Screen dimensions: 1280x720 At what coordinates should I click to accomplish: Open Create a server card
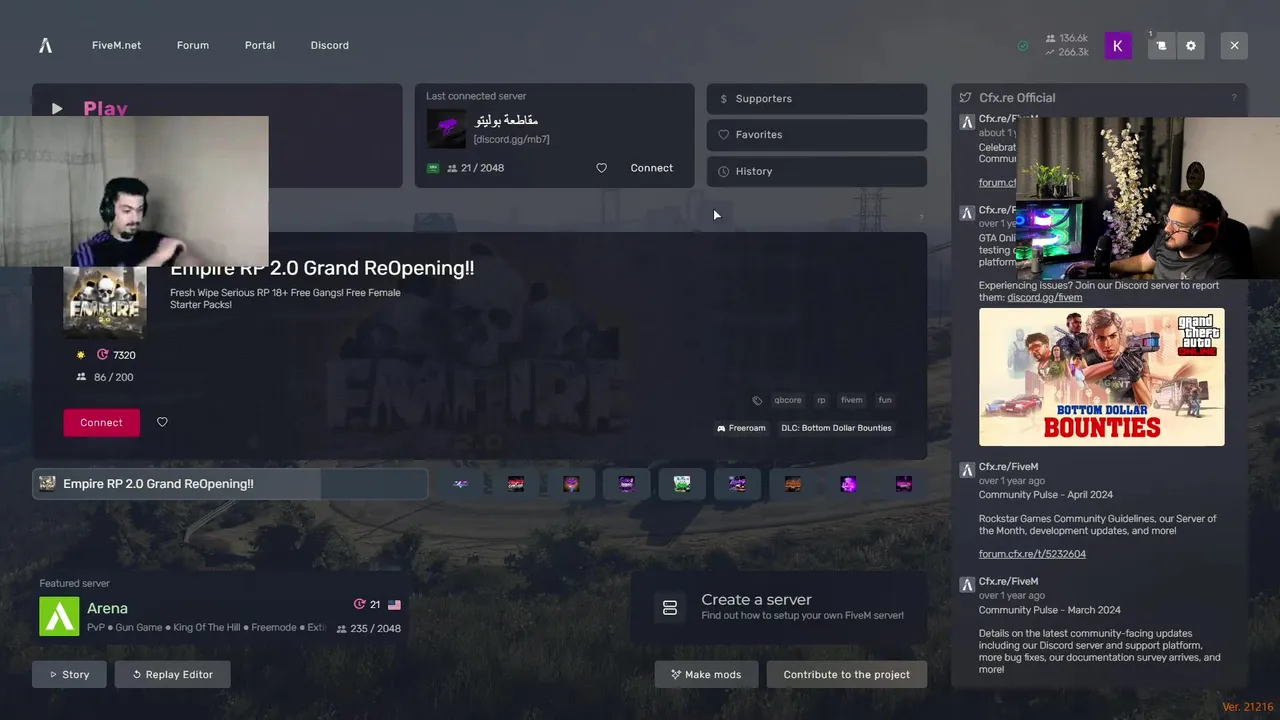coord(778,607)
